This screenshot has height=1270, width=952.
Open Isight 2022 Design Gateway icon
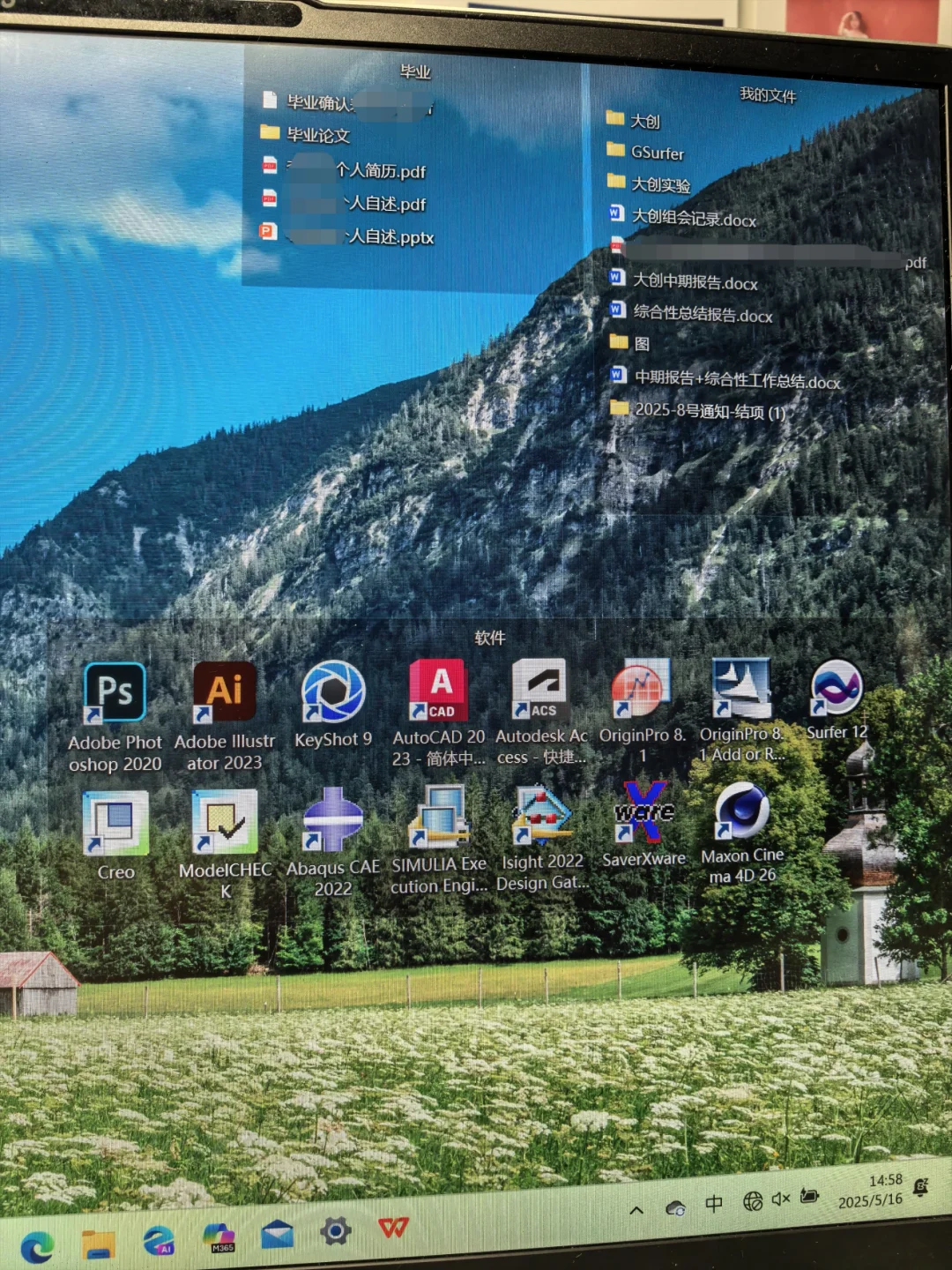[541, 837]
